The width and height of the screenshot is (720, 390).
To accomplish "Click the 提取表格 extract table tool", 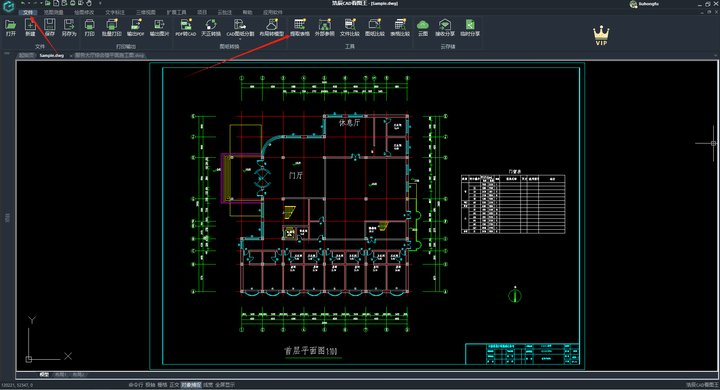I will pos(300,28).
